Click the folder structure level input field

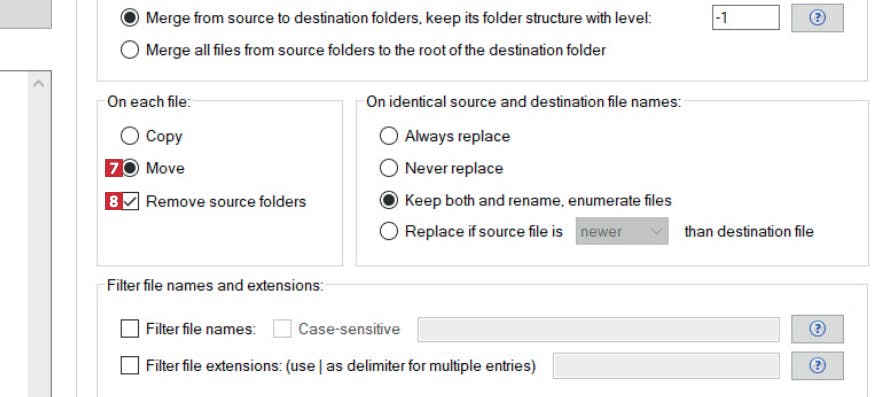pos(745,18)
